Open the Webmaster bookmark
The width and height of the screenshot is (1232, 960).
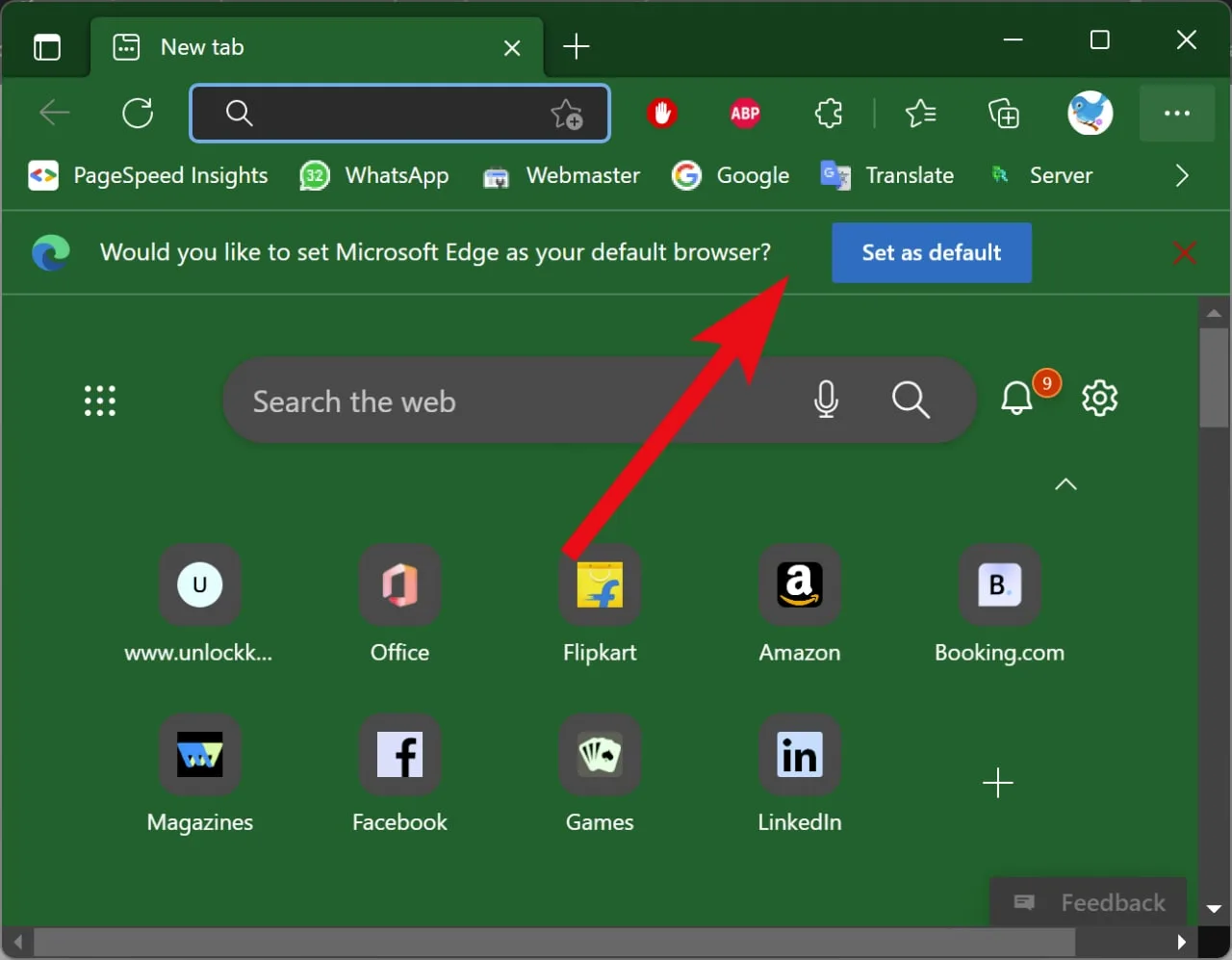coord(561,175)
